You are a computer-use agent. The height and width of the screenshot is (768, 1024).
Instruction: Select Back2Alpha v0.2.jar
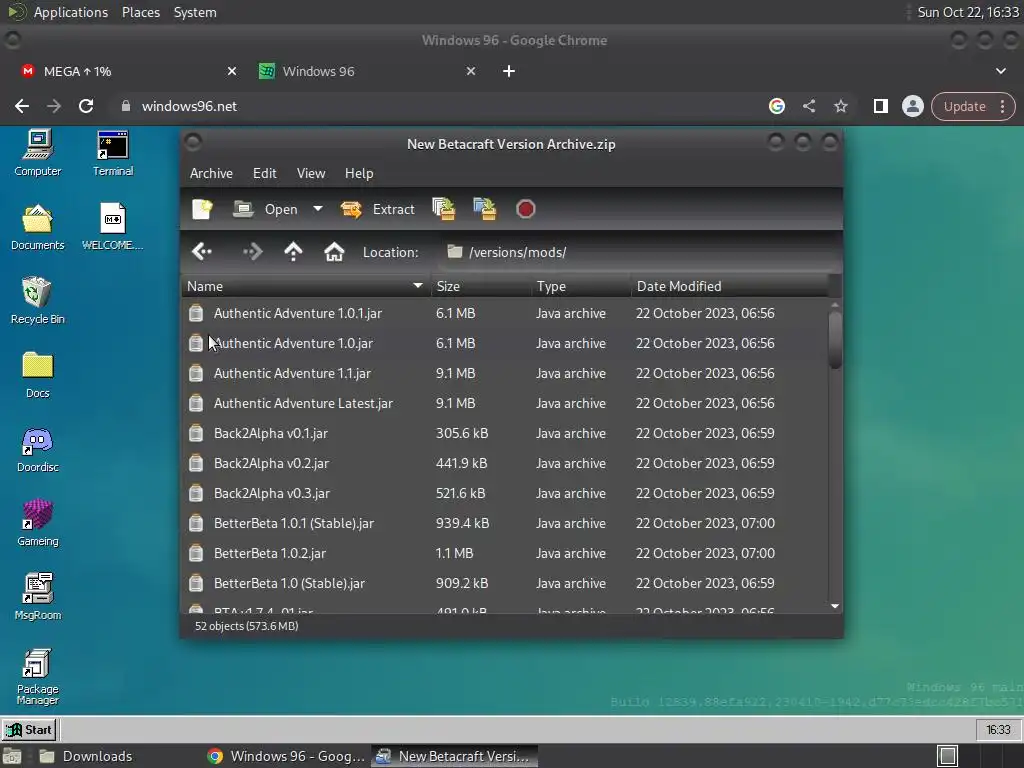pos(505,464)
